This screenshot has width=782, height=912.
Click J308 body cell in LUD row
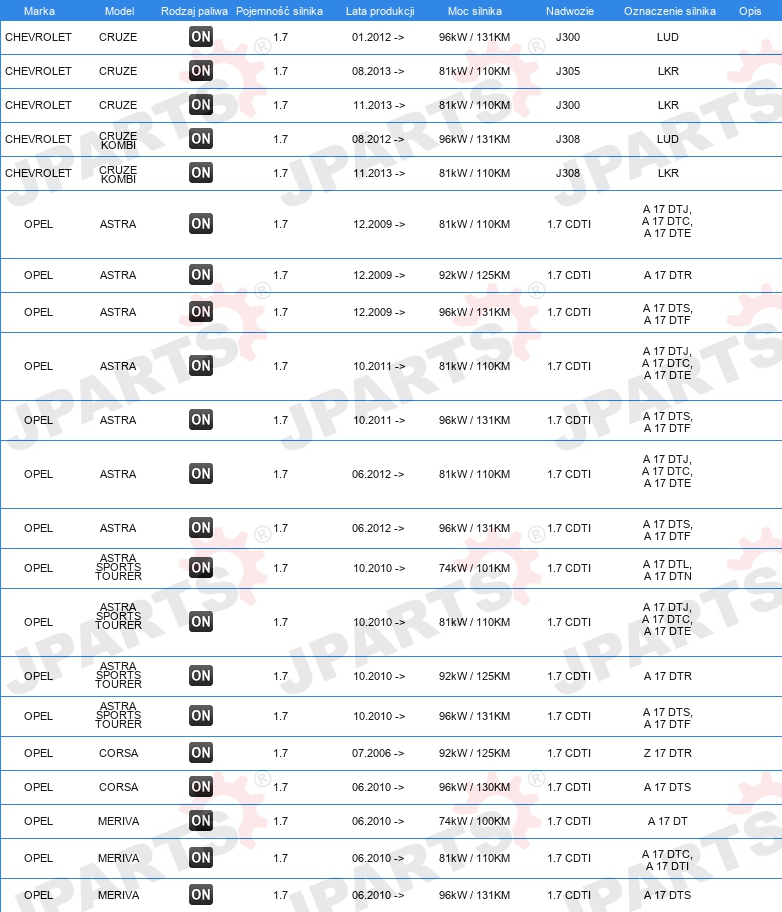pos(568,139)
